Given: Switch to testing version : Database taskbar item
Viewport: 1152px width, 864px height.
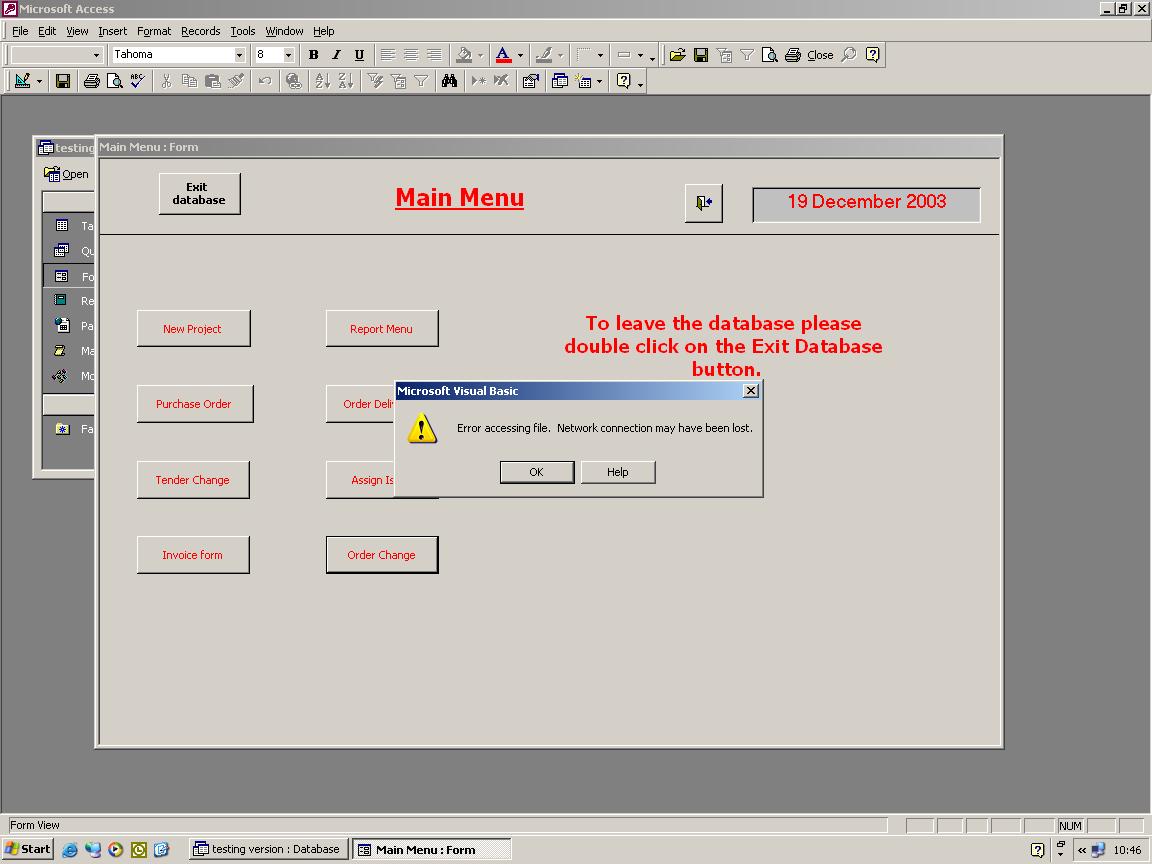Looking at the screenshot, I should pos(267,849).
